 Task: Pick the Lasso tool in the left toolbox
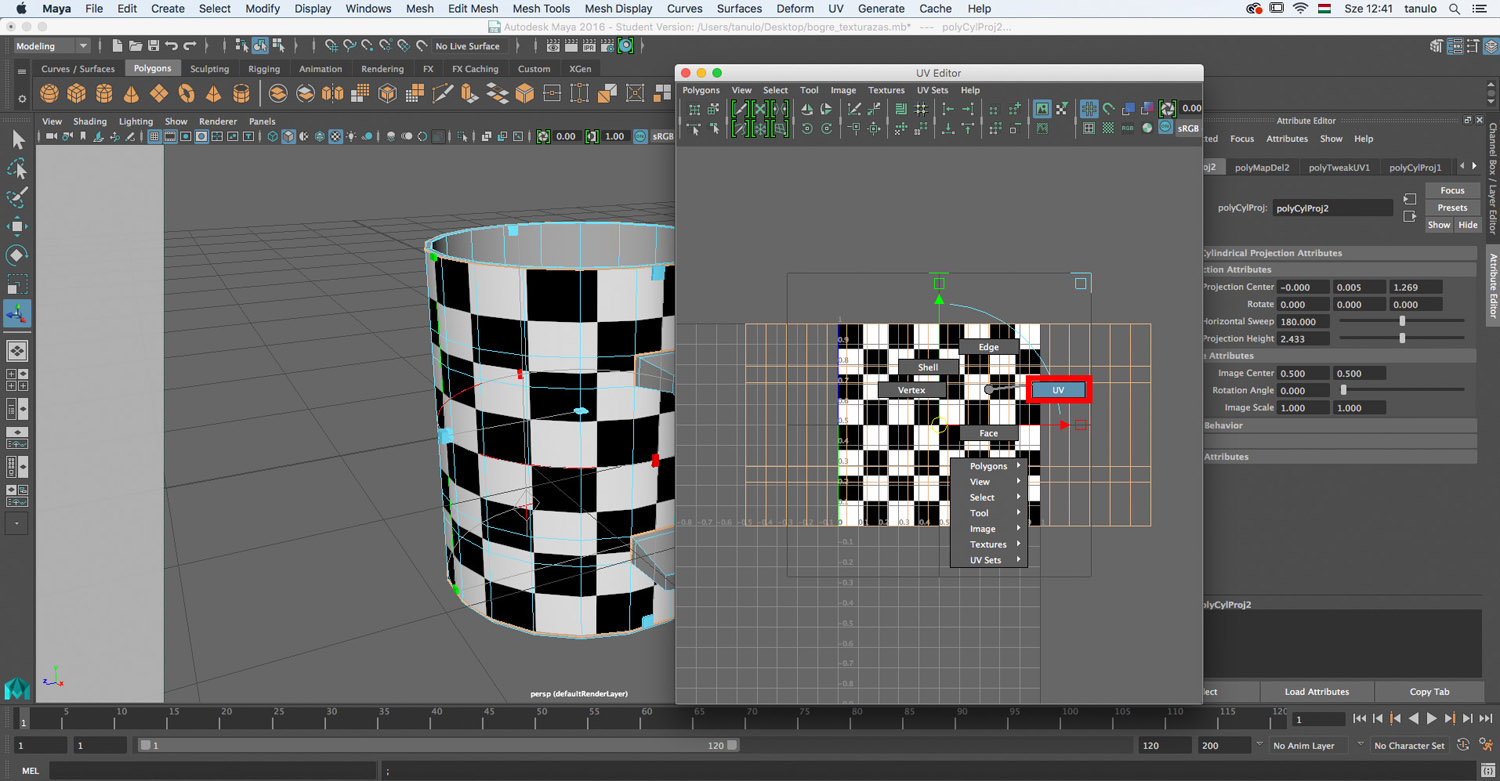click(17, 168)
